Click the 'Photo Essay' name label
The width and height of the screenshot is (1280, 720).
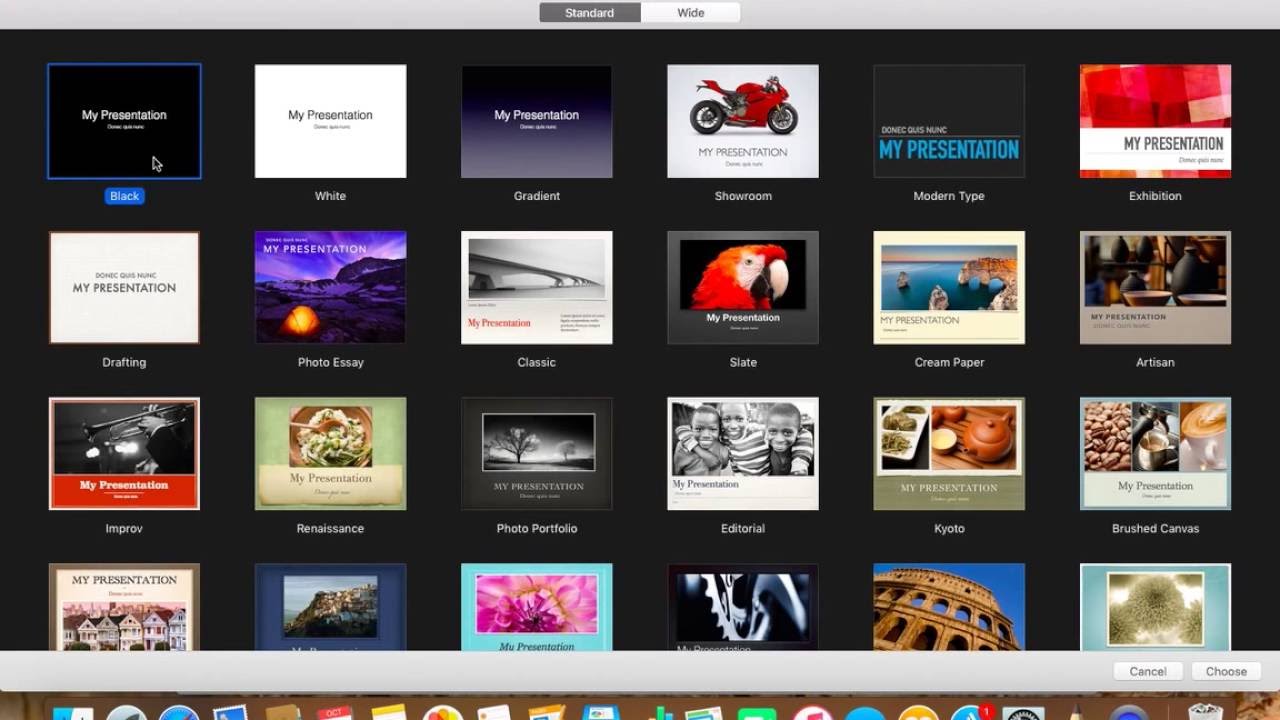(330, 362)
